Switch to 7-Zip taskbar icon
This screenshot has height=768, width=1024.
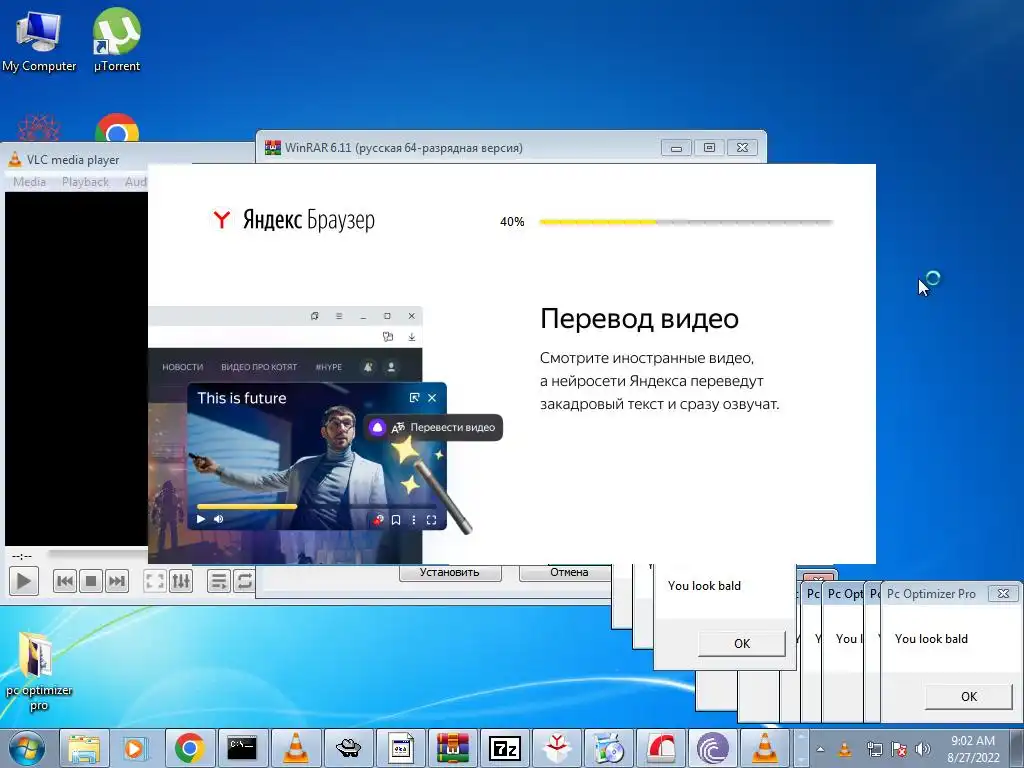tap(505, 748)
